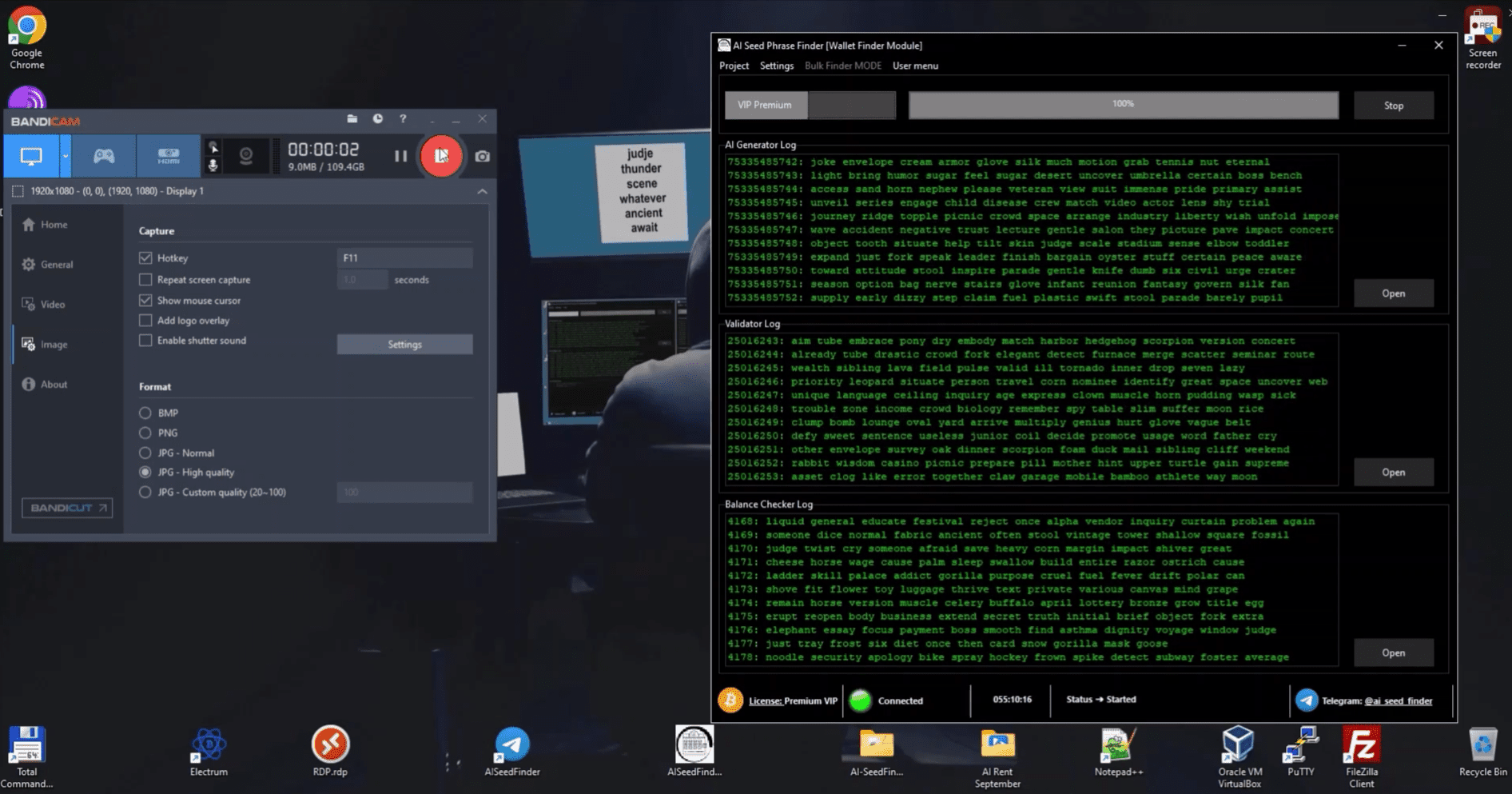This screenshot has width=1512, height=794.
Task: Select BMP image format
Action: click(145, 413)
